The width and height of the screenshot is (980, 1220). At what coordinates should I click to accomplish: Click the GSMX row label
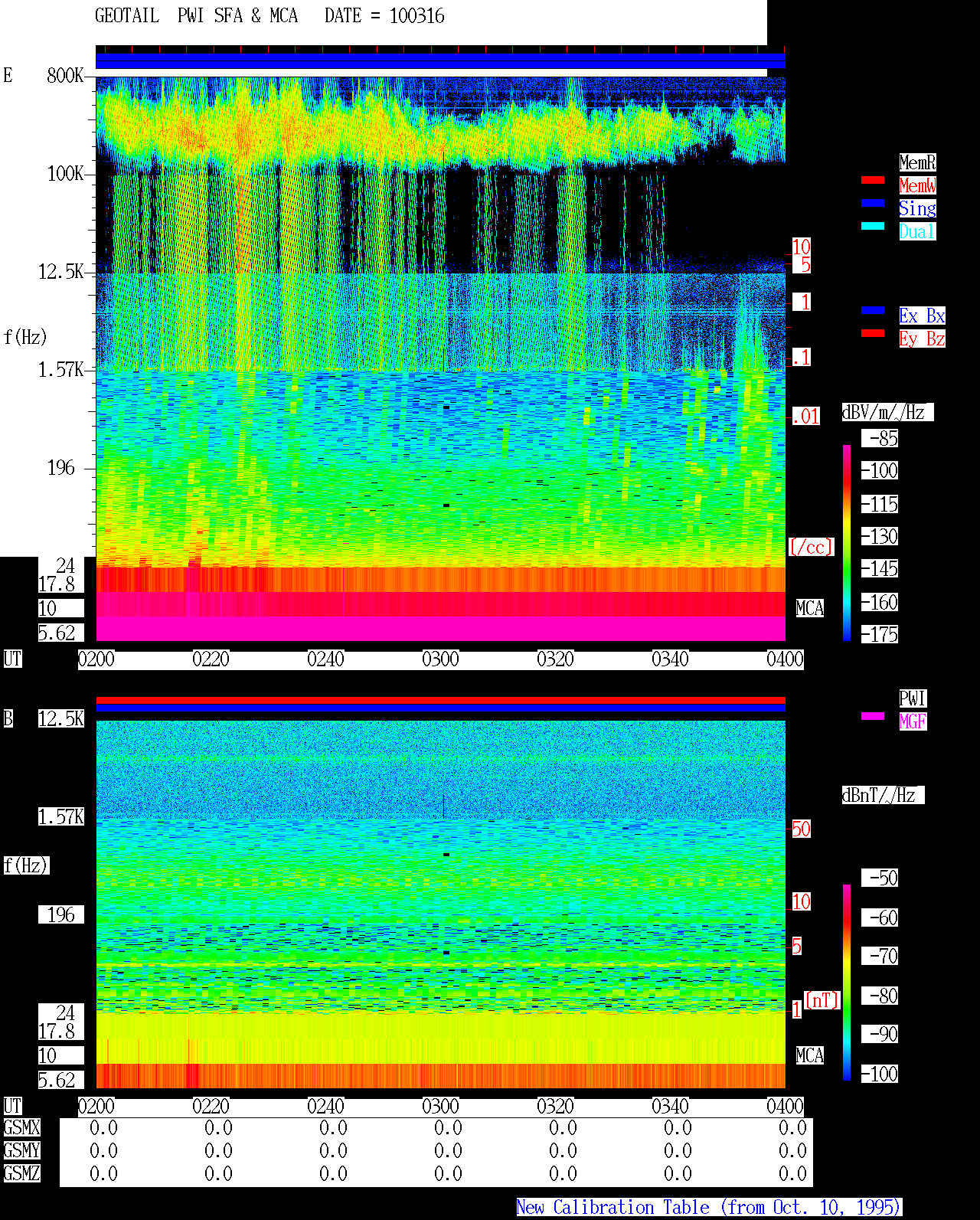pos(21,1128)
